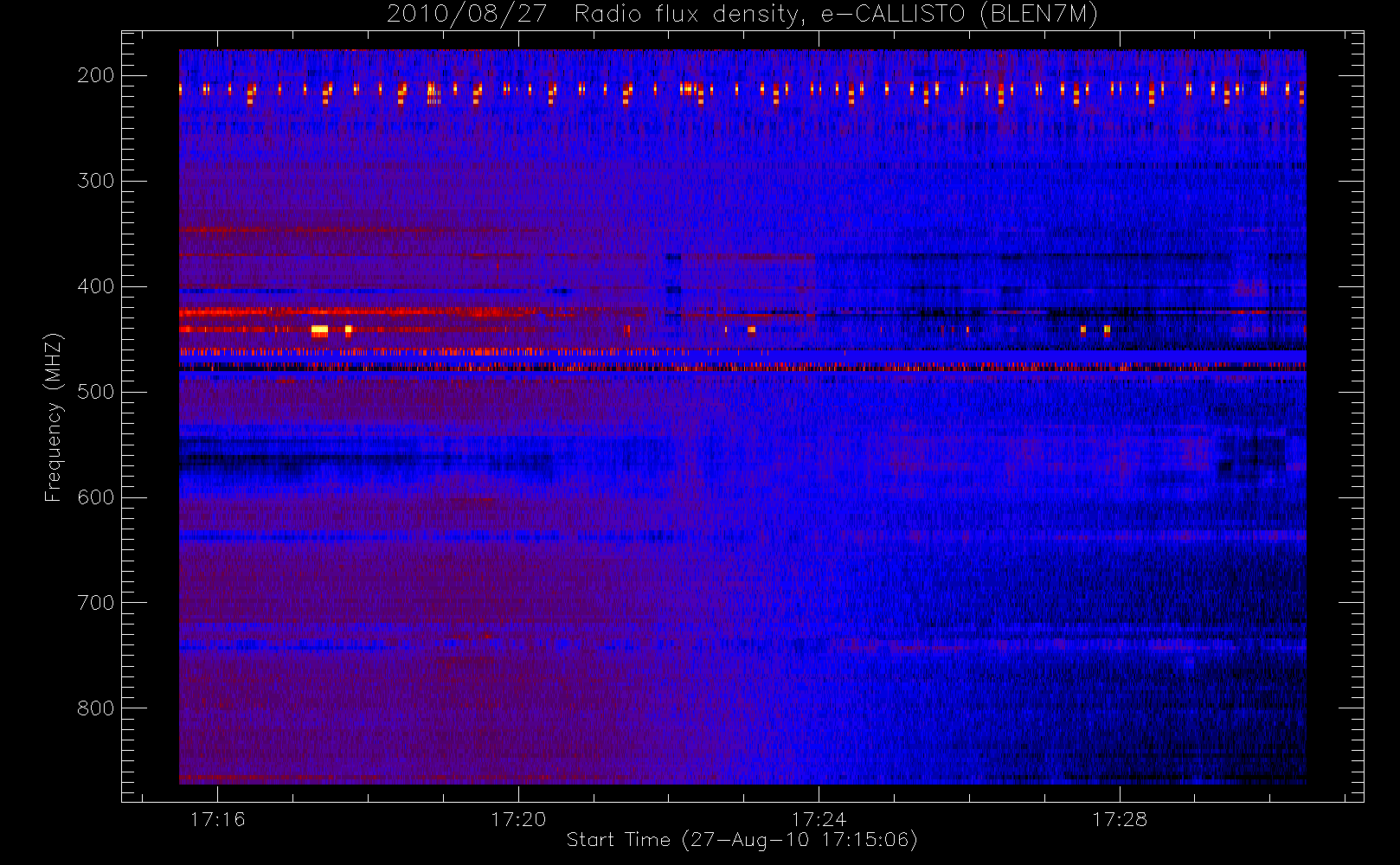The height and width of the screenshot is (865, 1400).
Task: Select the 500 frequency tick label
Action: [95, 392]
